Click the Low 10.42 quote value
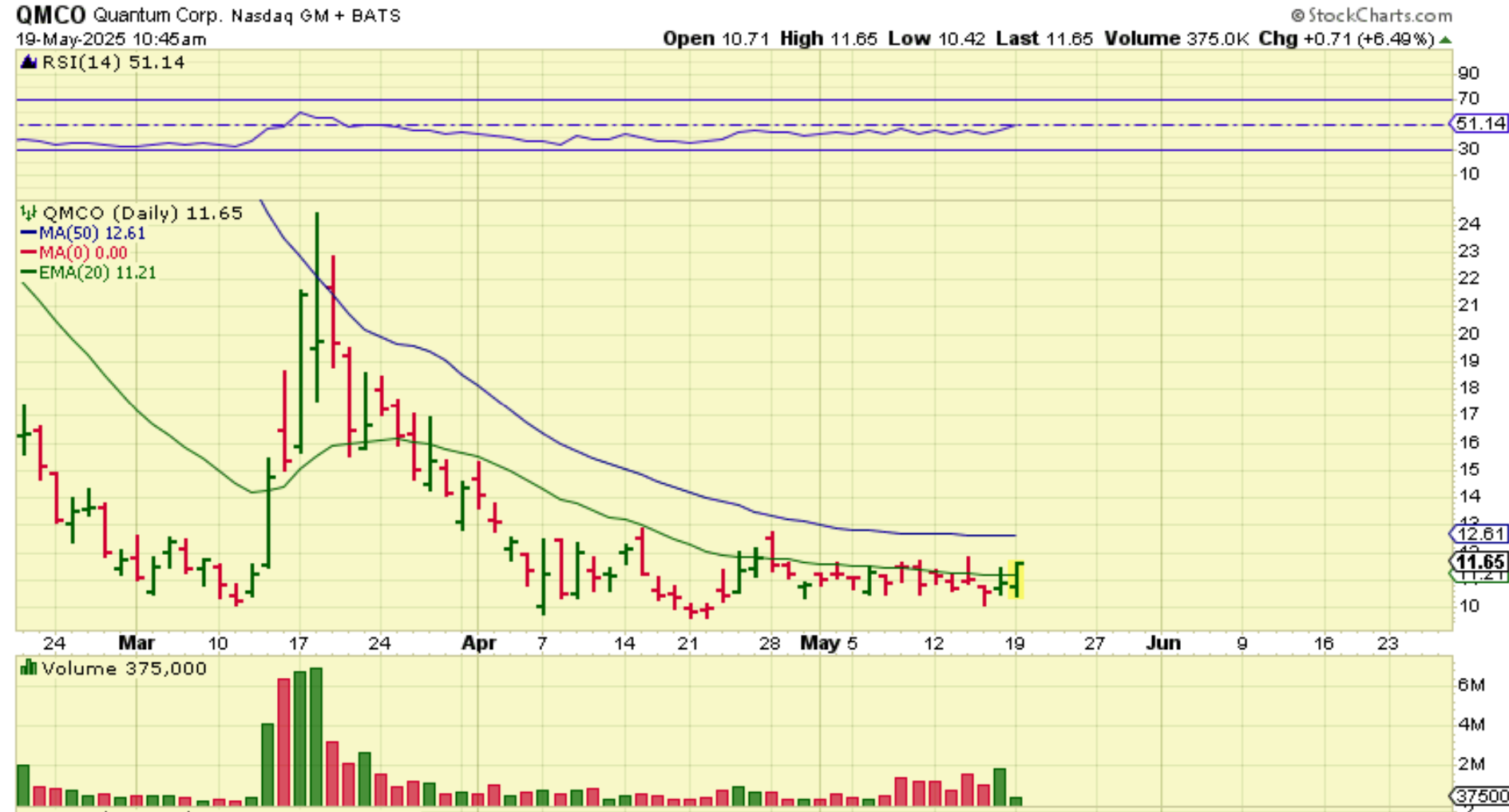 [x=937, y=38]
